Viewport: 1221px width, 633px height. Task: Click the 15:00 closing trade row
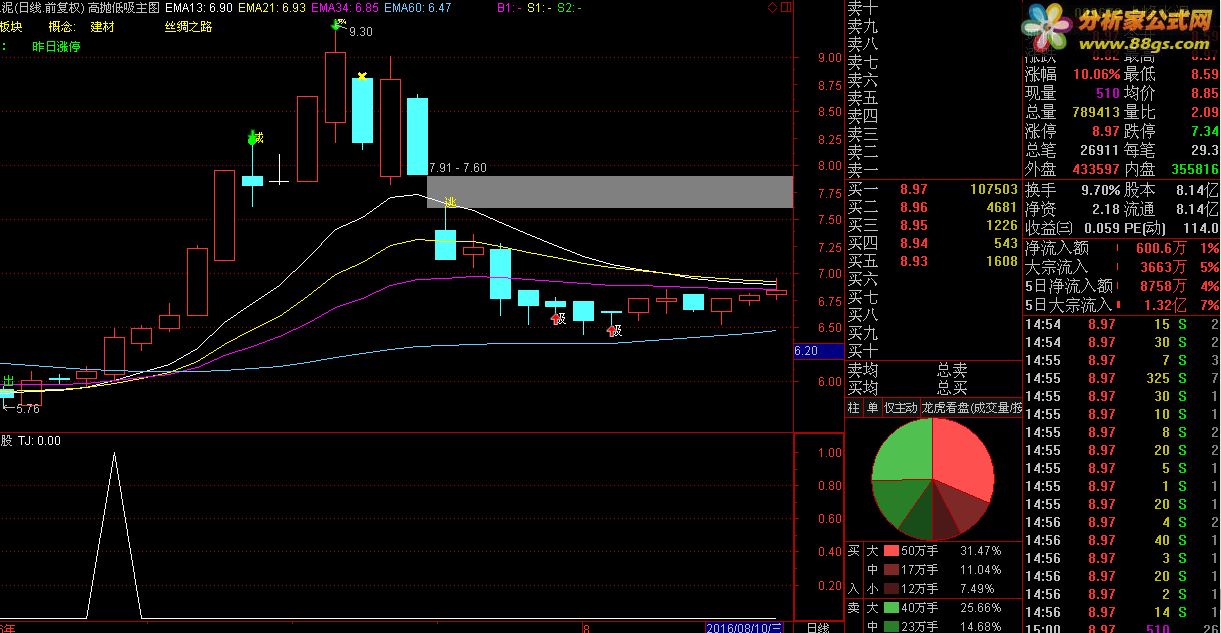coord(1122,629)
